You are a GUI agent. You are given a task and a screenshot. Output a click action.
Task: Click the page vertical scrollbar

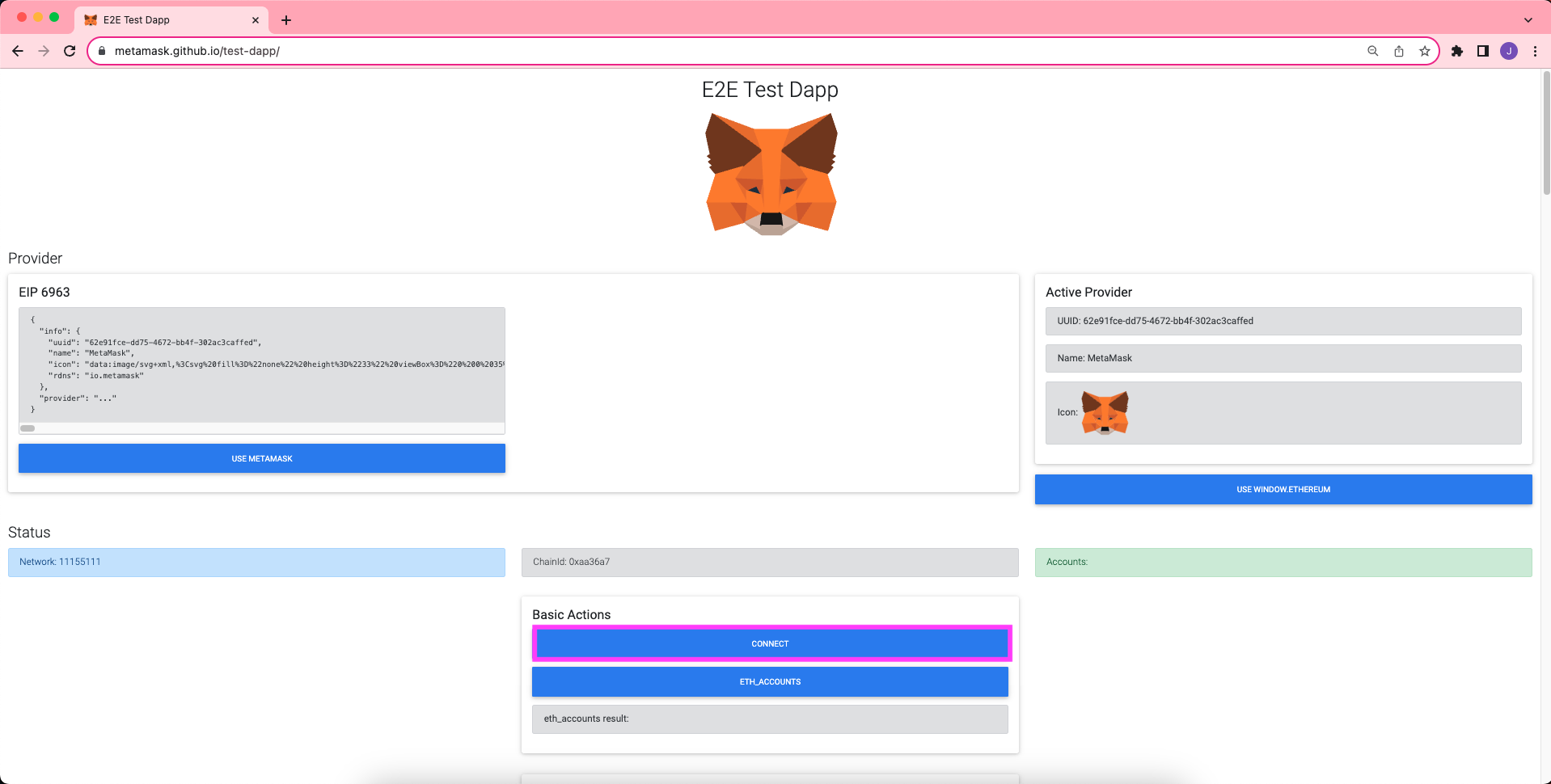pyautogui.click(x=1546, y=133)
